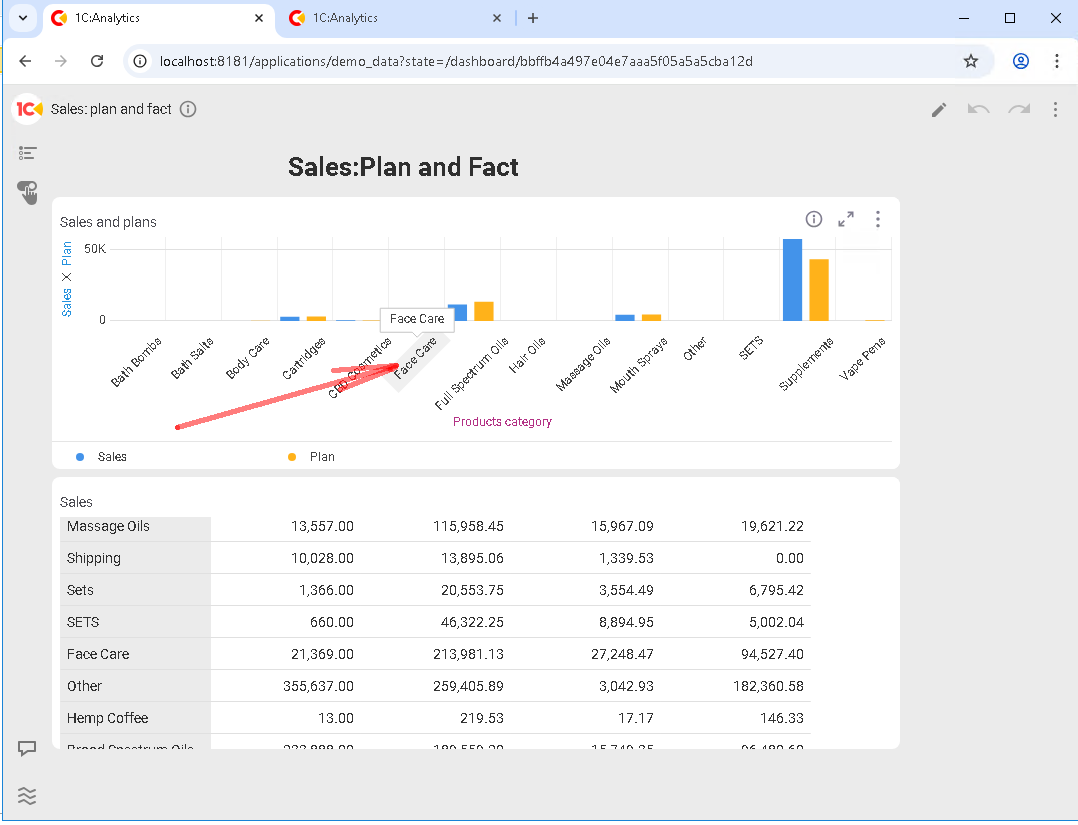Open the dashboard info icon beside title
1078x825 pixels.
pyautogui.click(x=188, y=109)
